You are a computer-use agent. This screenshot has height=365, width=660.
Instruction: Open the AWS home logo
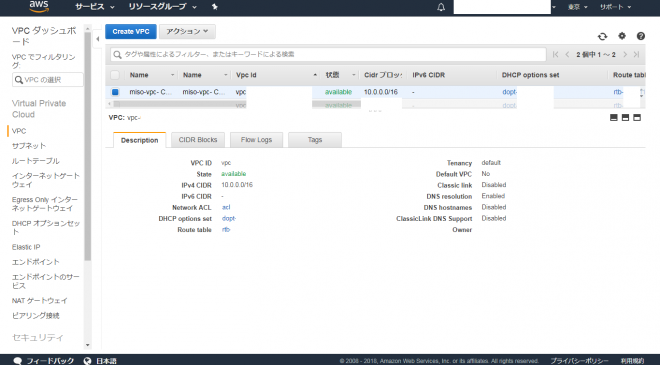[x=39, y=7]
